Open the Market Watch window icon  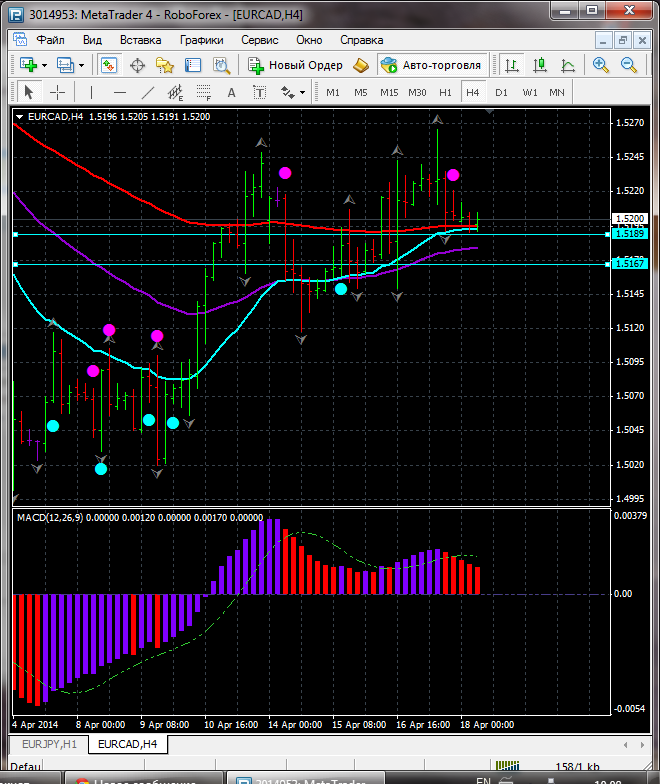coord(109,65)
